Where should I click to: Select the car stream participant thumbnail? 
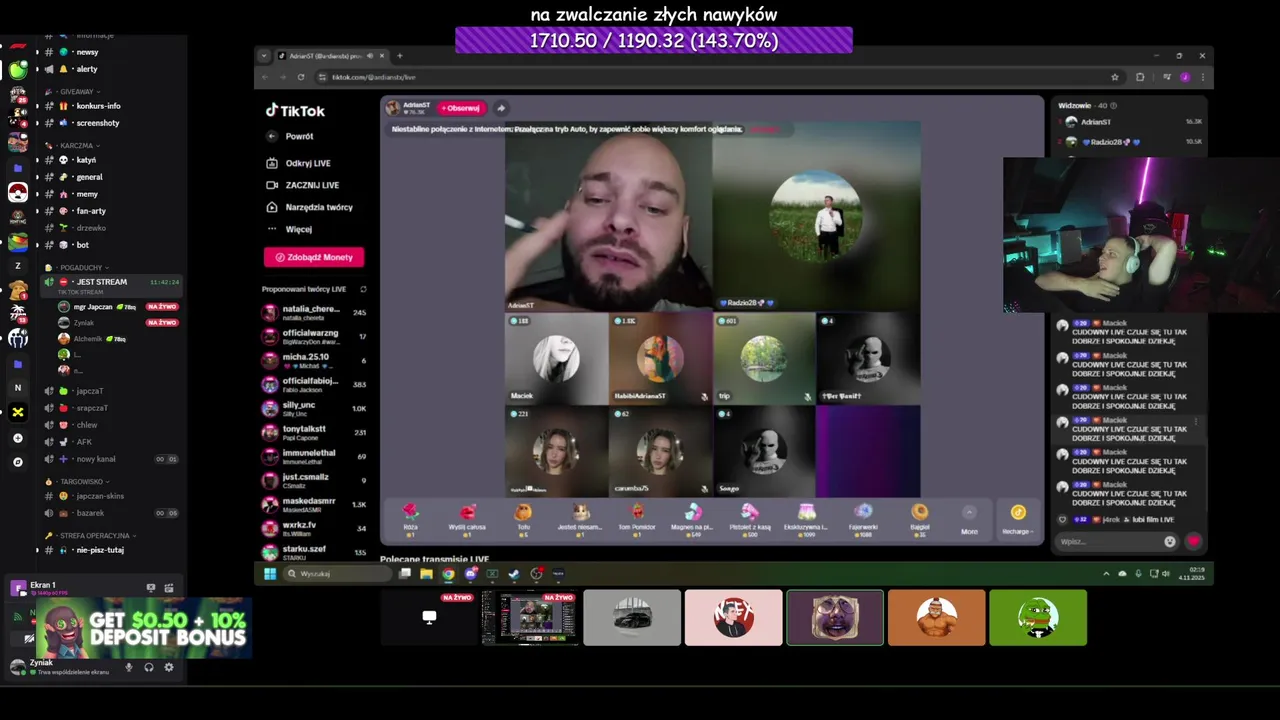click(x=632, y=617)
